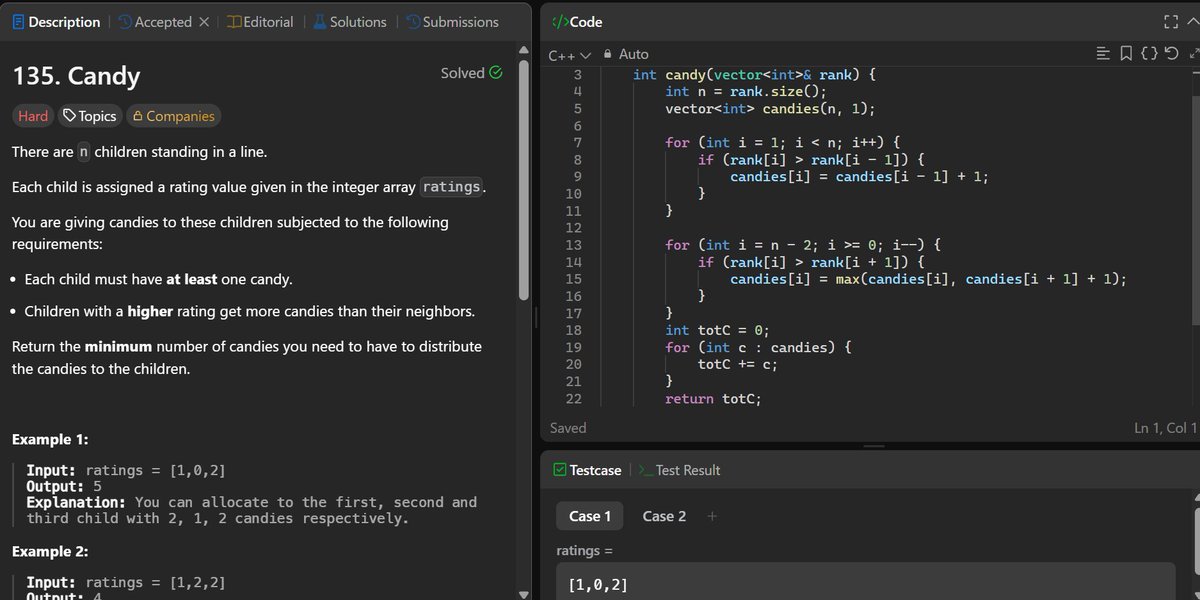Click line 15 containing the max() call
This screenshot has width=1200, height=600.
pyautogui.click(x=928, y=279)
